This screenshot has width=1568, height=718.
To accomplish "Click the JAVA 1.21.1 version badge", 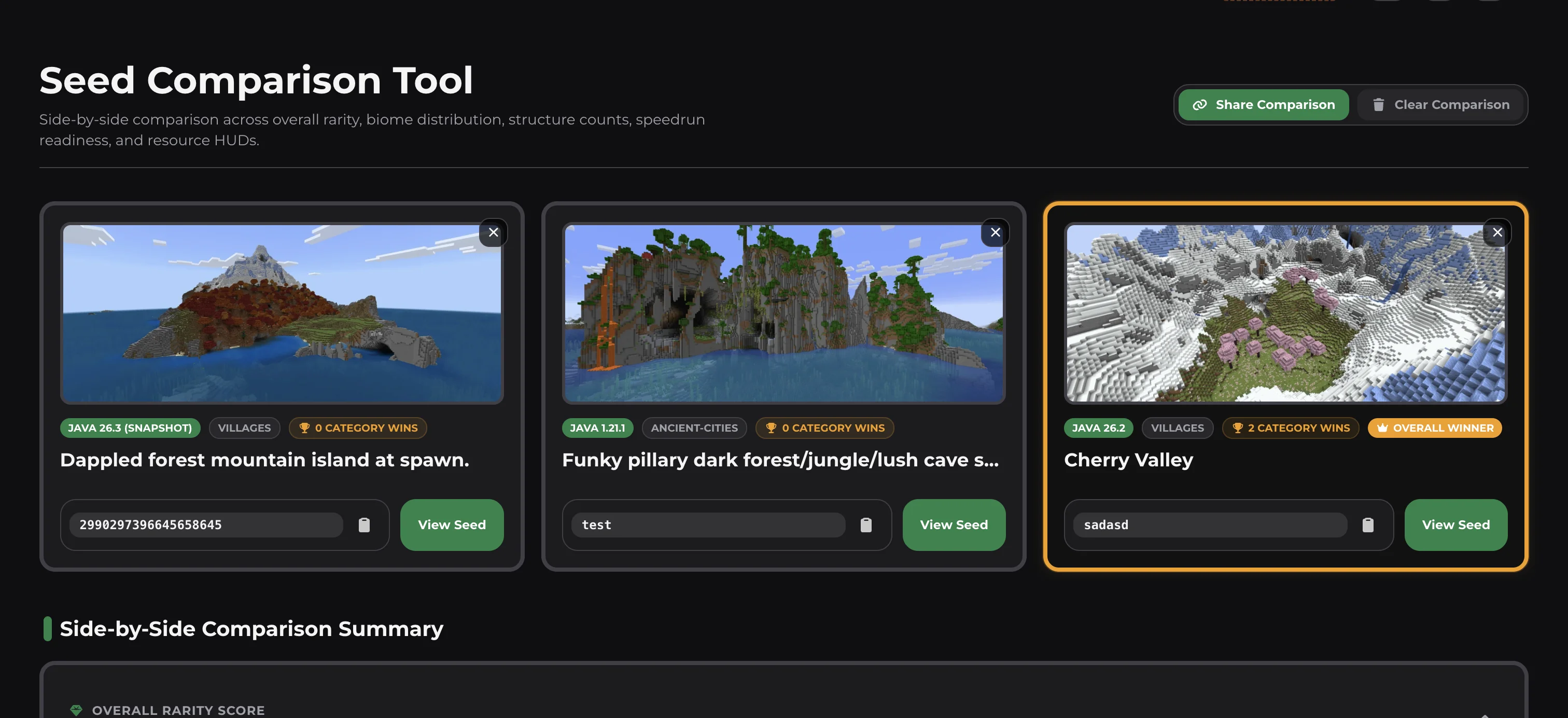I will click(x=598, y=428).
